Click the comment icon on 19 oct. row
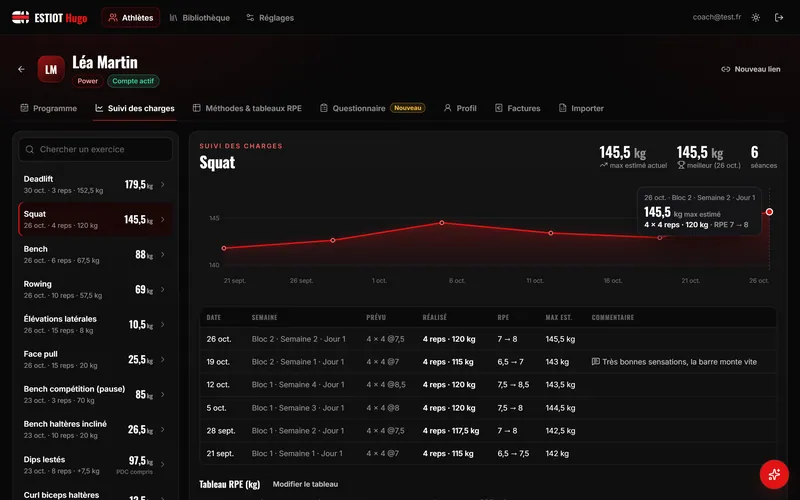800x500 pixels. (x=595, y=362)
